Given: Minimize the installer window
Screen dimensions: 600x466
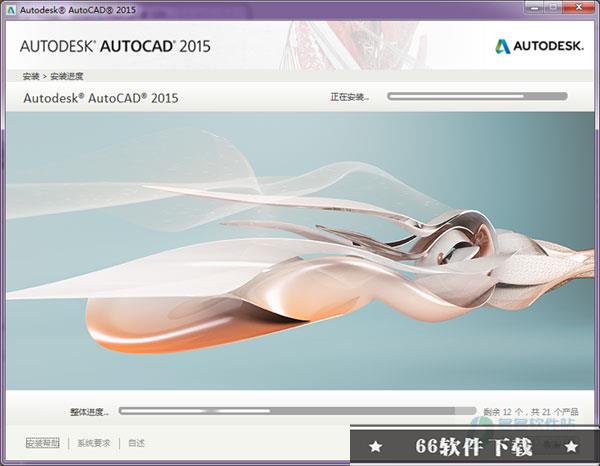Looking at the screenshot, I should coord(534,7).
